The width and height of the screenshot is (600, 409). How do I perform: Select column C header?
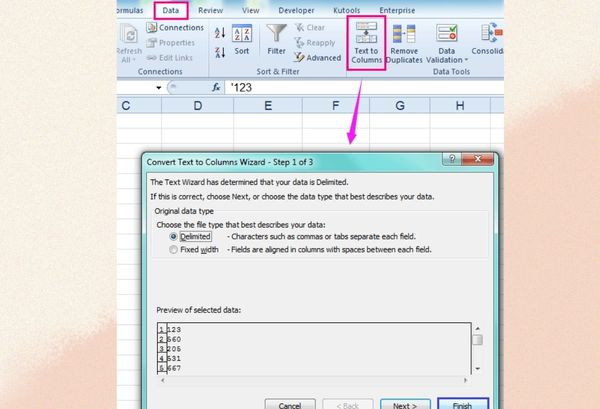139,105
